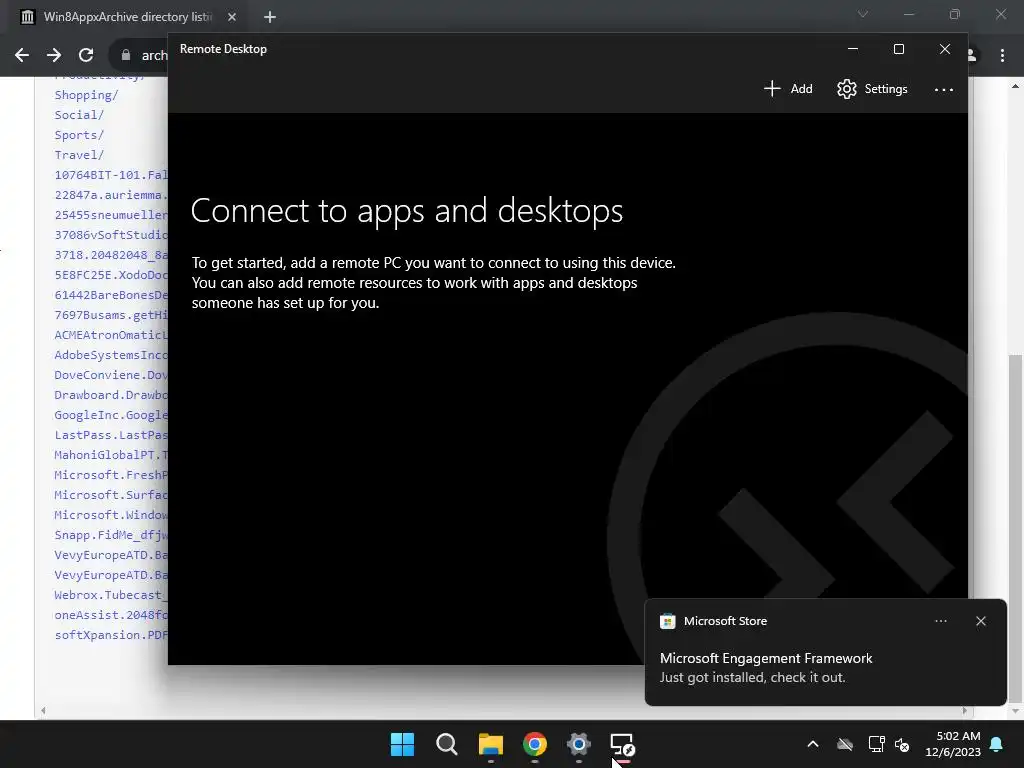
Task: Open the Chrome tab search chevron
Action: coord(863,14)
